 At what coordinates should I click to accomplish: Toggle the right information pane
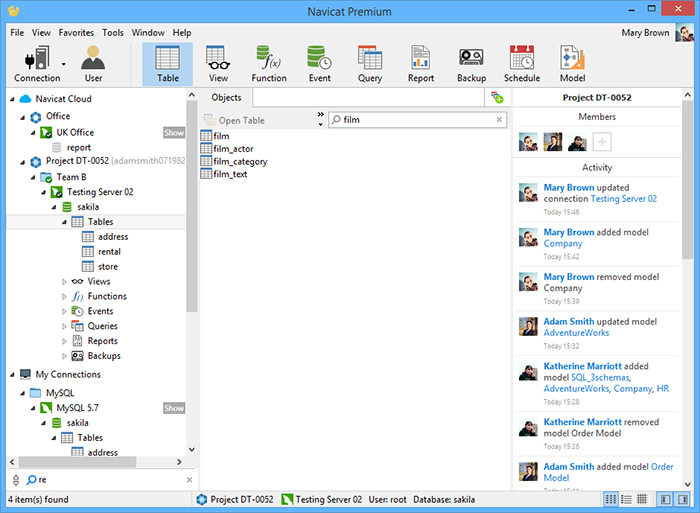pos(683,499)
